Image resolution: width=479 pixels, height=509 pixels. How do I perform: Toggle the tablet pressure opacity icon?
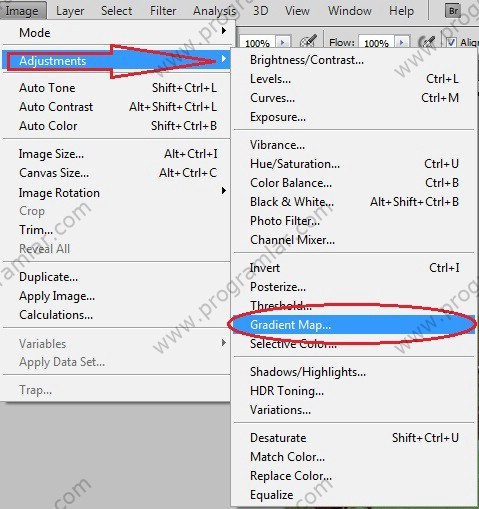click(308, 42)
